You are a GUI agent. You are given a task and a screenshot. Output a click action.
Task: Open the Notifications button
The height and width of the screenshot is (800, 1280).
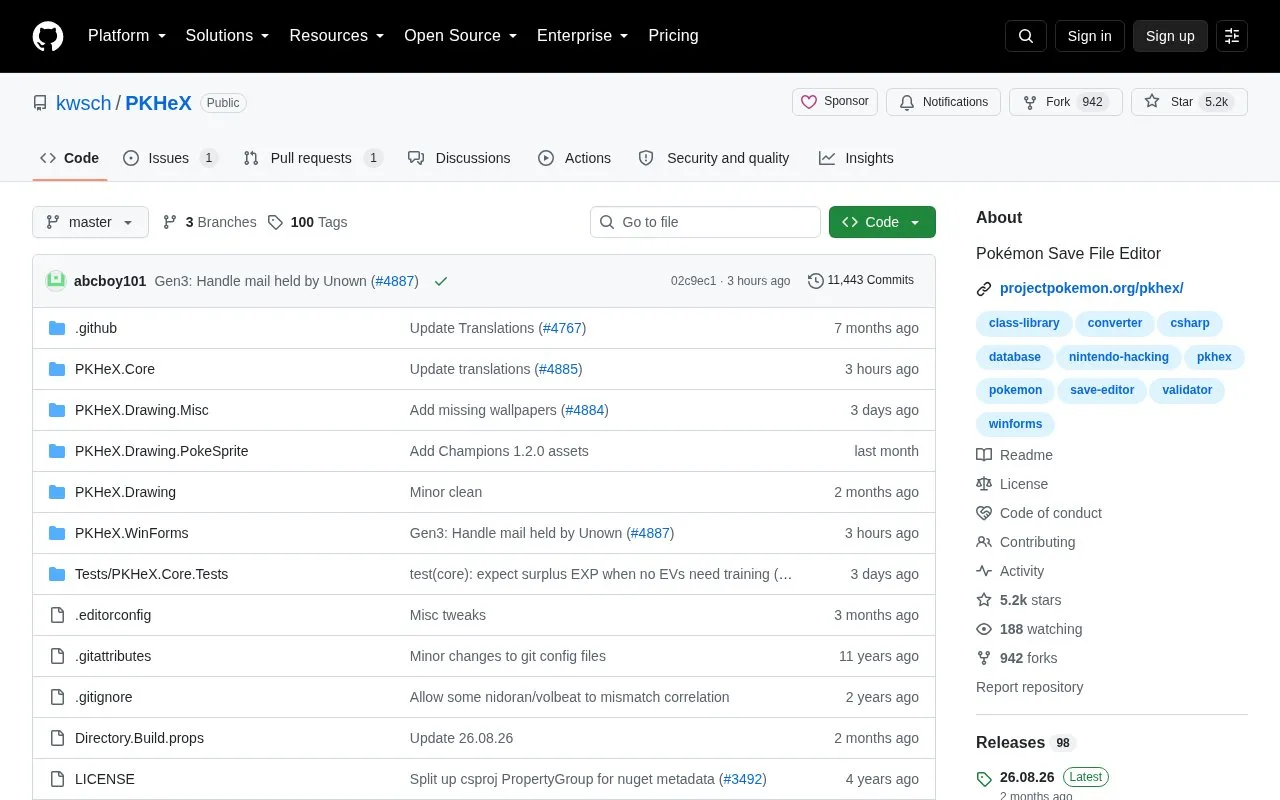click(943, 102)
